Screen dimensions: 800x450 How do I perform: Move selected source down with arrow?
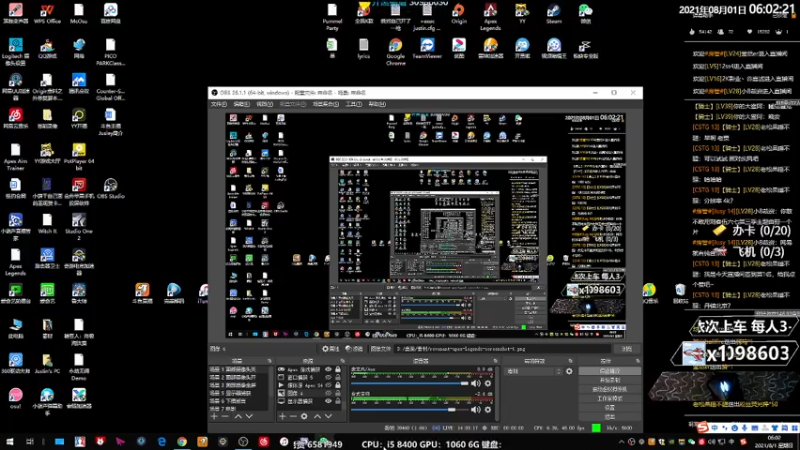[329, 415]
